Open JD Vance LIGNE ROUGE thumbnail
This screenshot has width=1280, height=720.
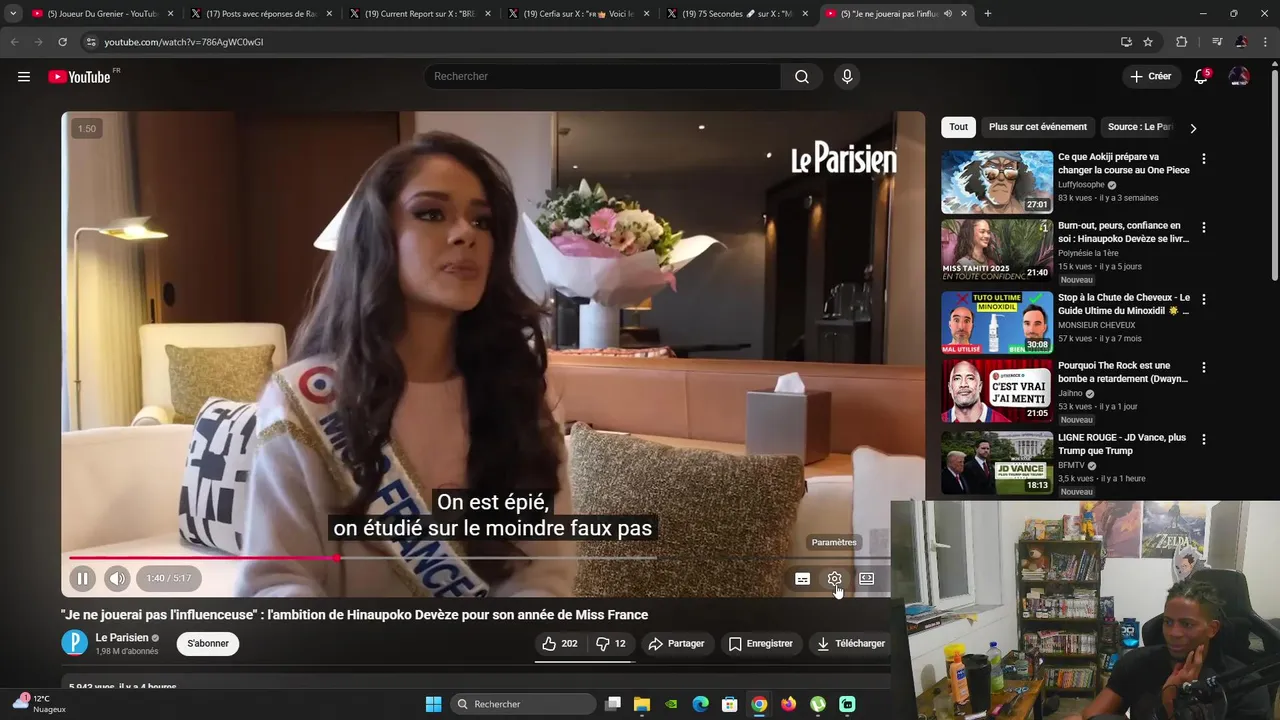(997, 463)
